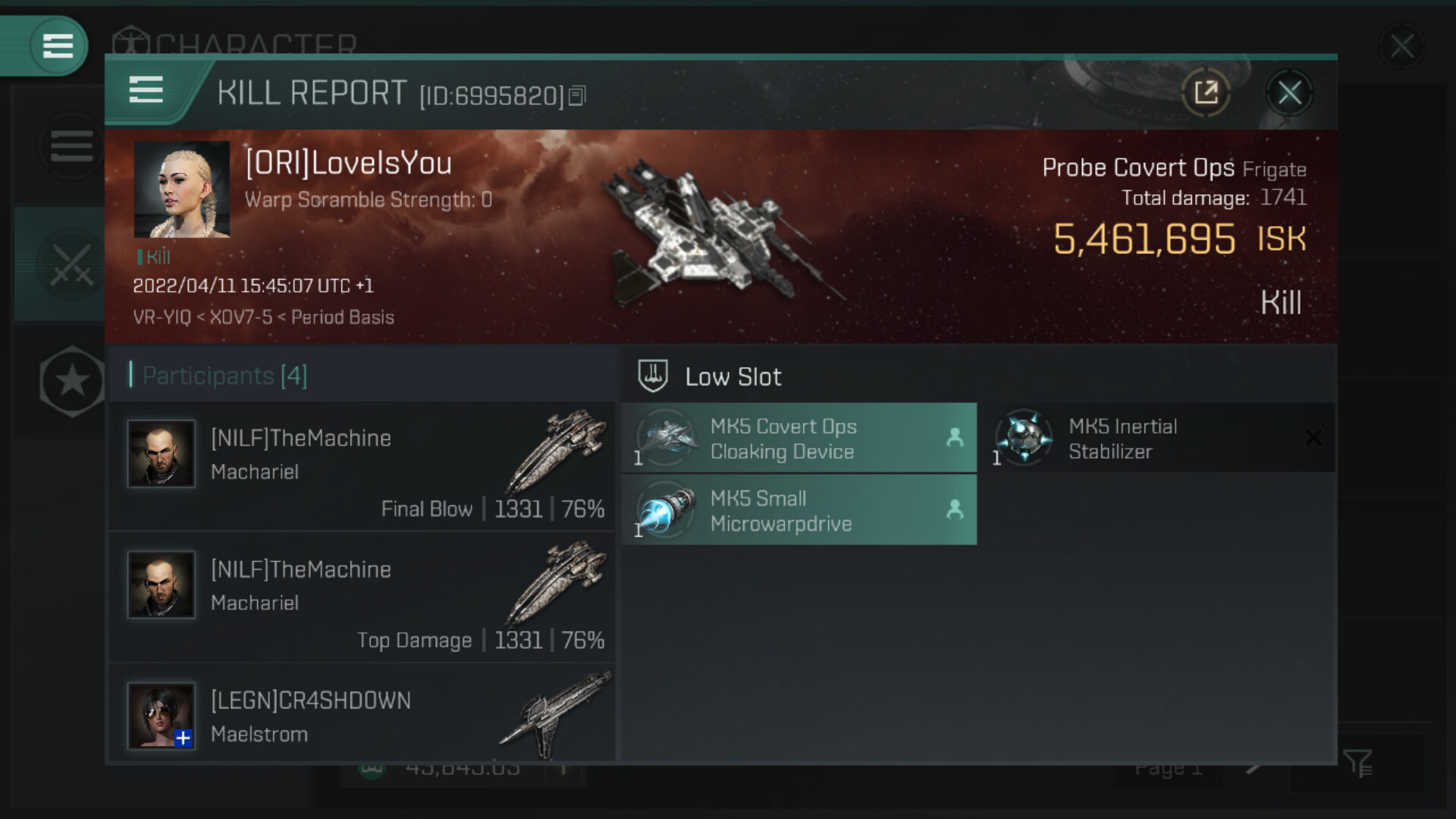Open the crossed swords combat sidebar icon
This screenshot has height=819, width=1456.
point(71,265)
